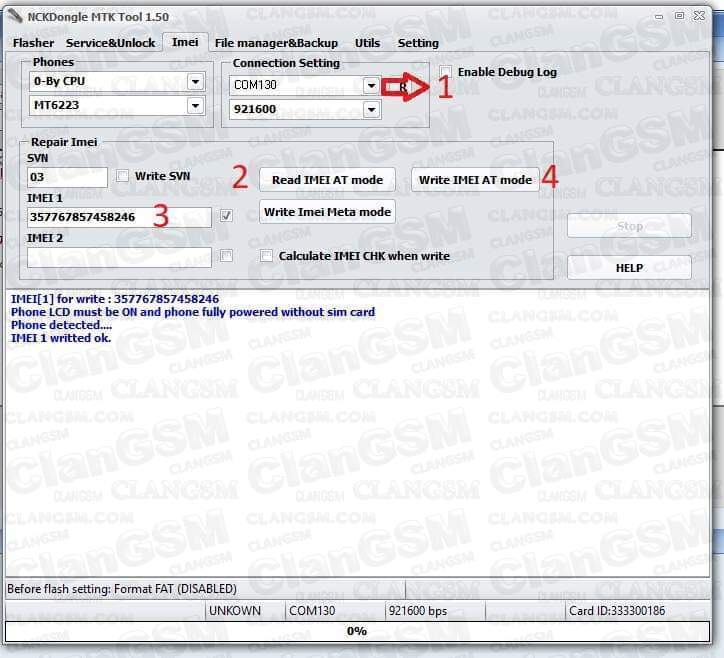The height and width of the screenshot is (658, 724).
Task: Go to the Utils tab
Action: coord(367,43)
